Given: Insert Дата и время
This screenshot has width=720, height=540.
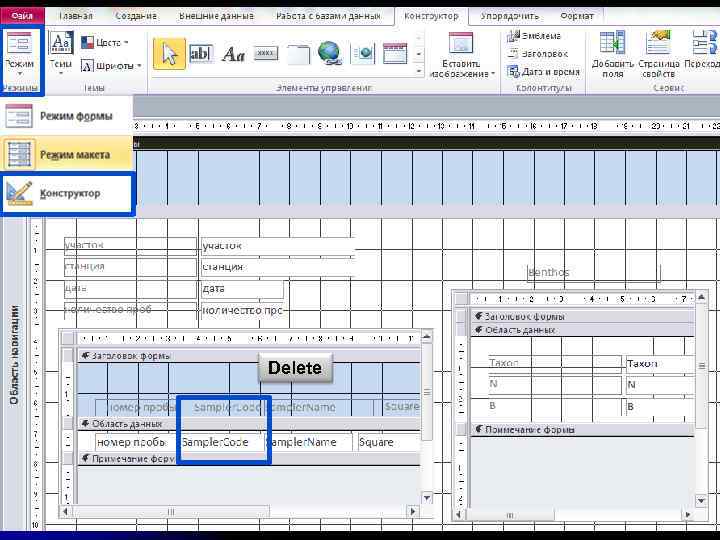Looking at the screenshot, I should (543, 72).
